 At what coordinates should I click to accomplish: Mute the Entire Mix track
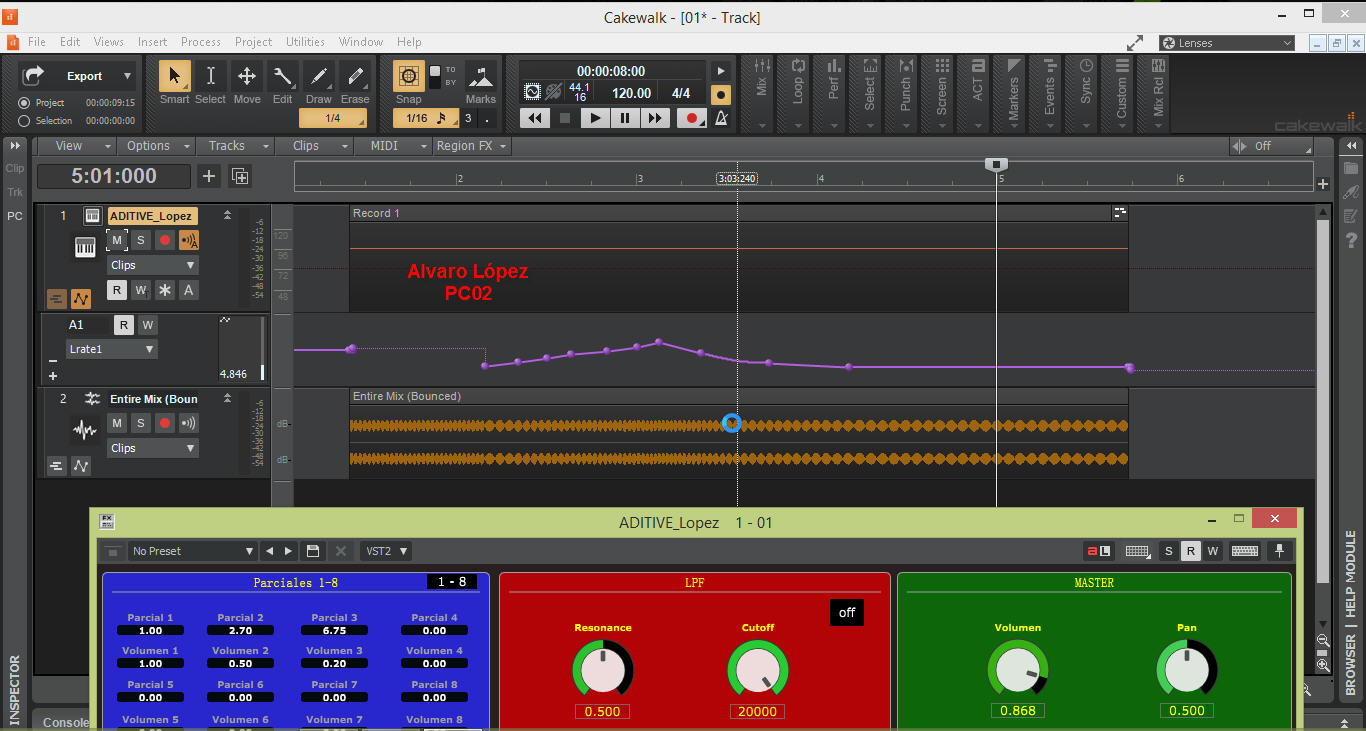coord(117,423)
